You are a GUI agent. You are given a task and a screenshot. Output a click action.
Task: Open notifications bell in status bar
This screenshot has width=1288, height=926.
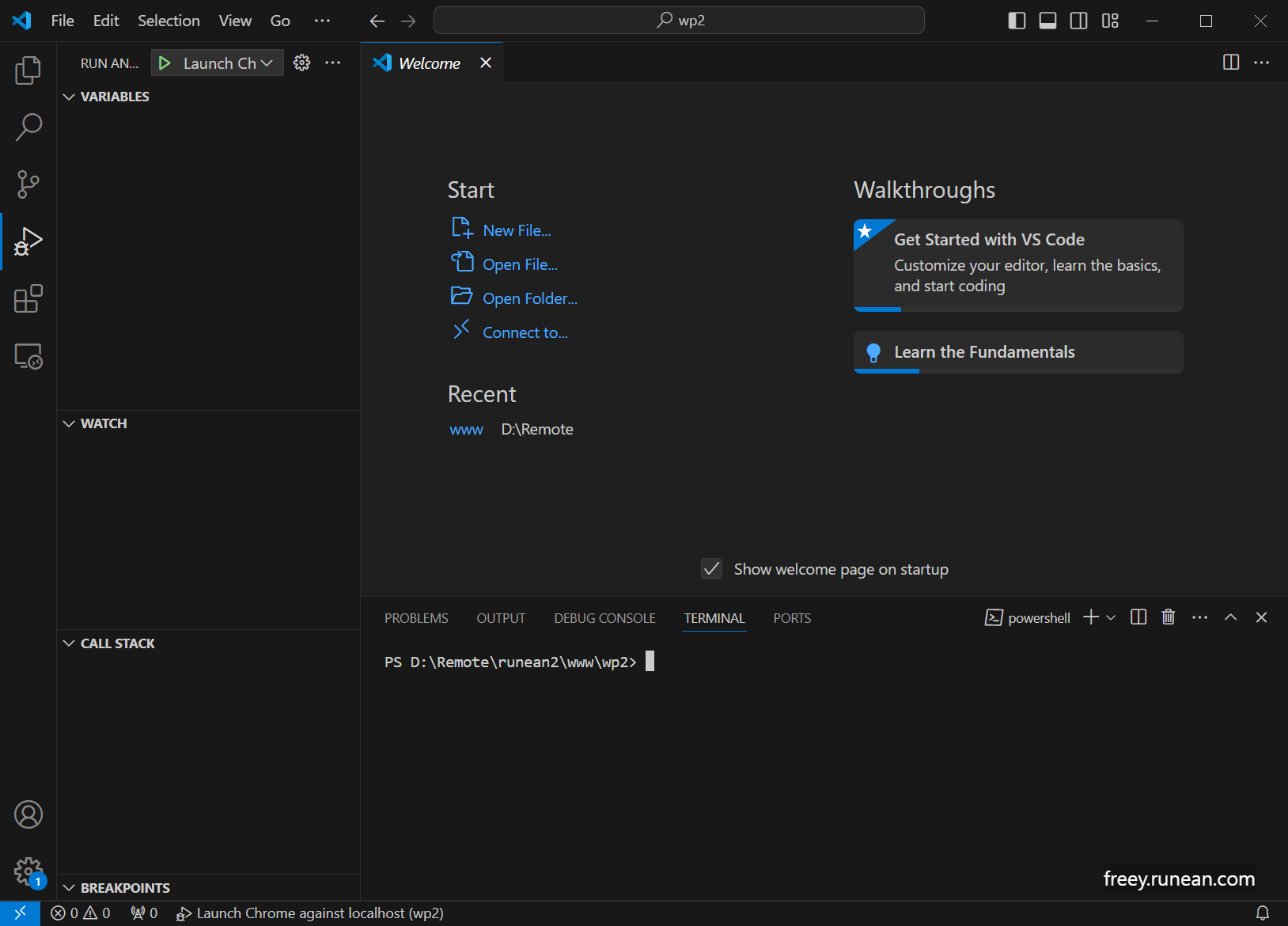[x=1263, y=913]
